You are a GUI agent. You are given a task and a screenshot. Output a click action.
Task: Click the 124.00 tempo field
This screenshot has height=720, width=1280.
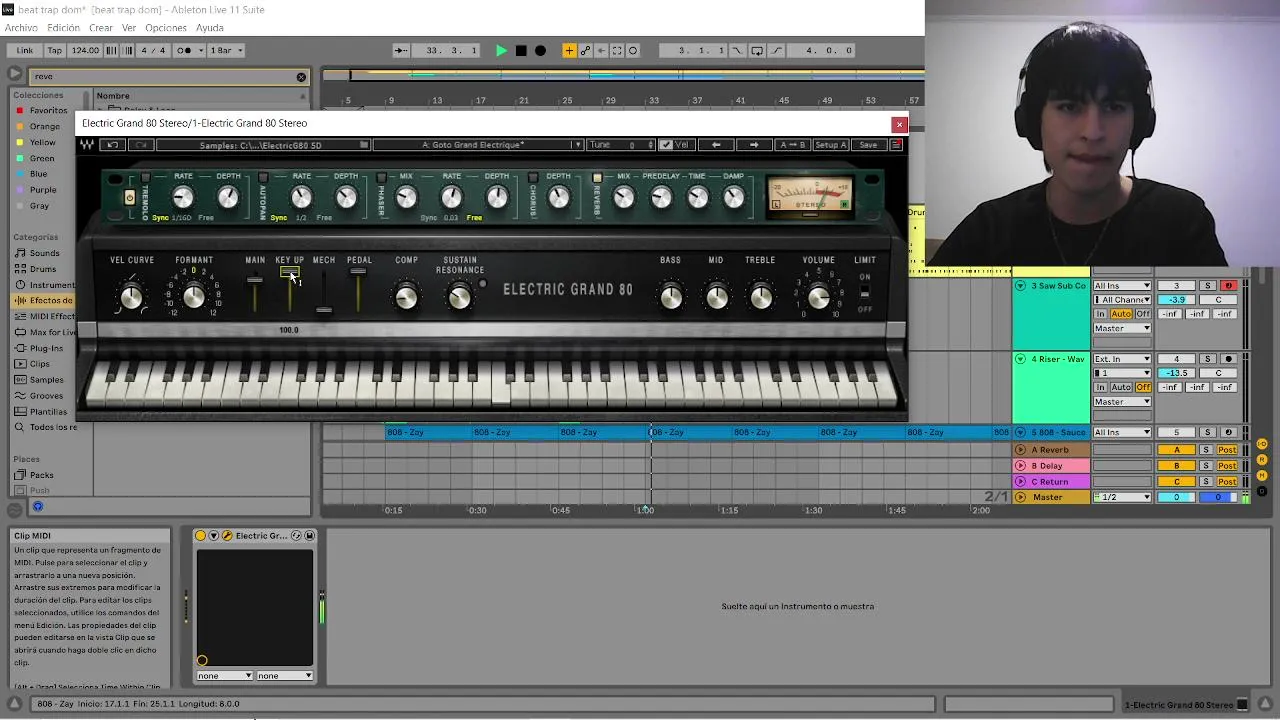click(85, 50)
